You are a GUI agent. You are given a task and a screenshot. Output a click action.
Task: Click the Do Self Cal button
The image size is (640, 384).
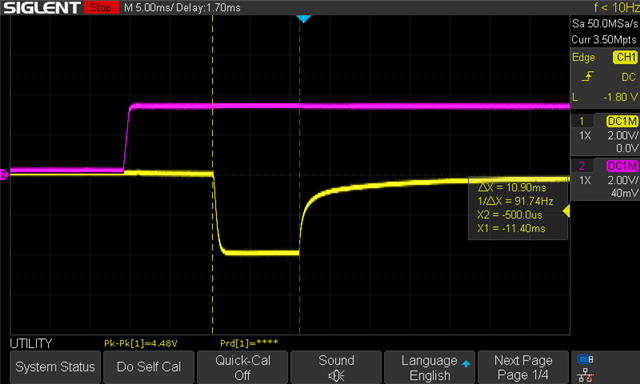pyautogui.click(x=149, y=367)
